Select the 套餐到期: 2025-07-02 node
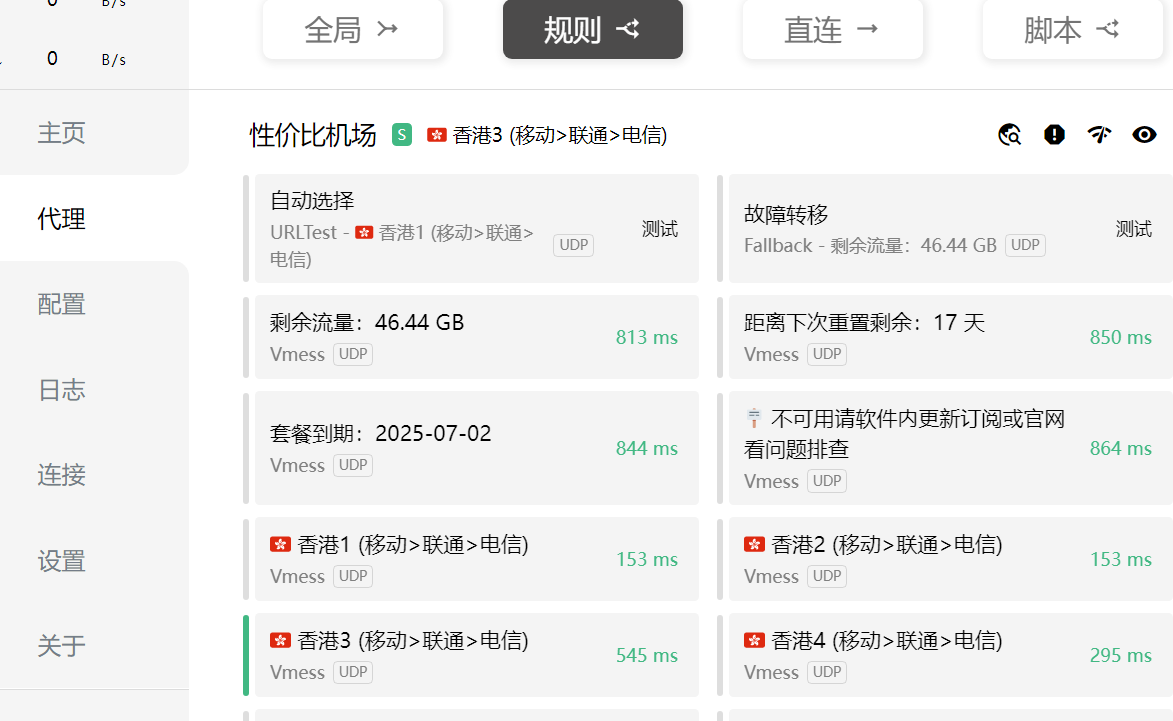This screenshot has height=721, width=1173. pos(477,448)
